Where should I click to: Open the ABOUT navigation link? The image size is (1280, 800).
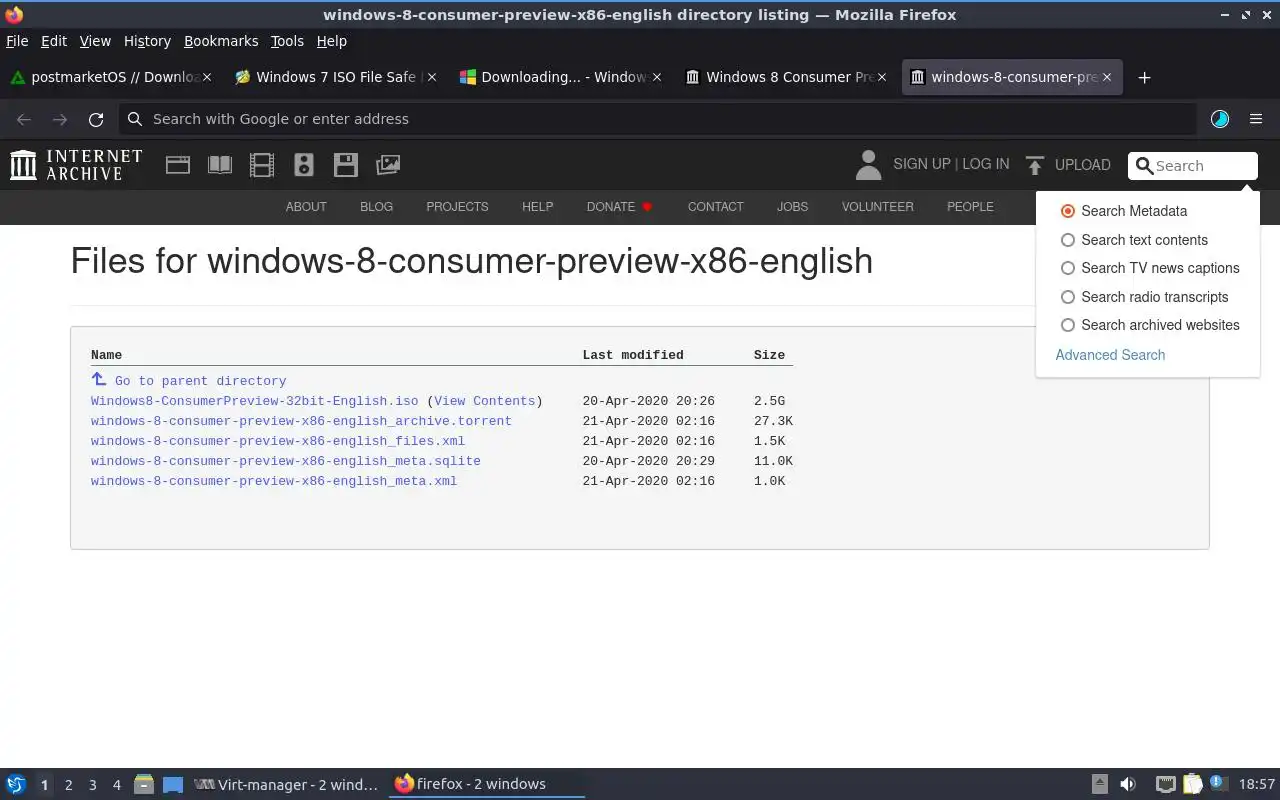pyautogui.click(x=306, y=207)
